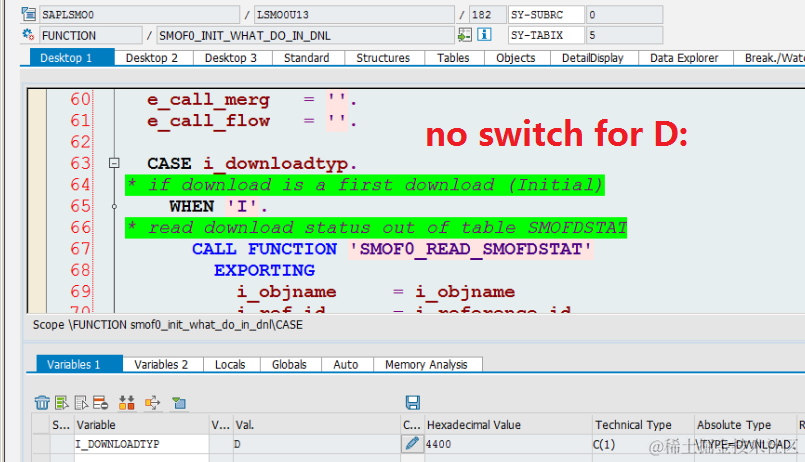Click the green list select-rows icon
Screen dimensions: 805x462
[62, 403]
